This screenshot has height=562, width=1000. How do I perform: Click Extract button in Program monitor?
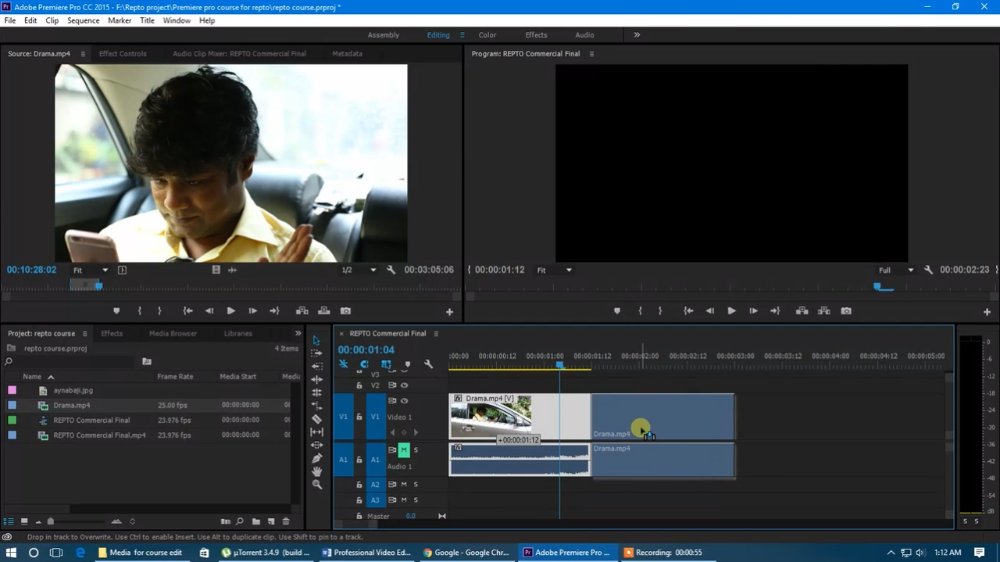[x=824, y=311]
